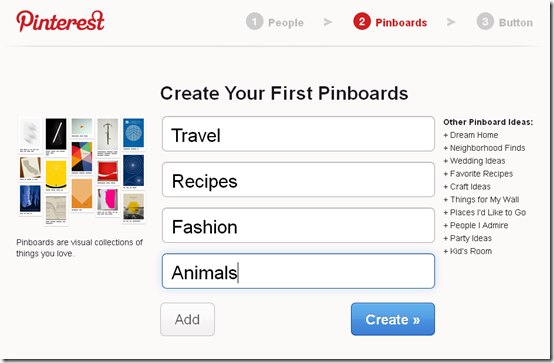Click the Pinterest logo

pos(60,21)
